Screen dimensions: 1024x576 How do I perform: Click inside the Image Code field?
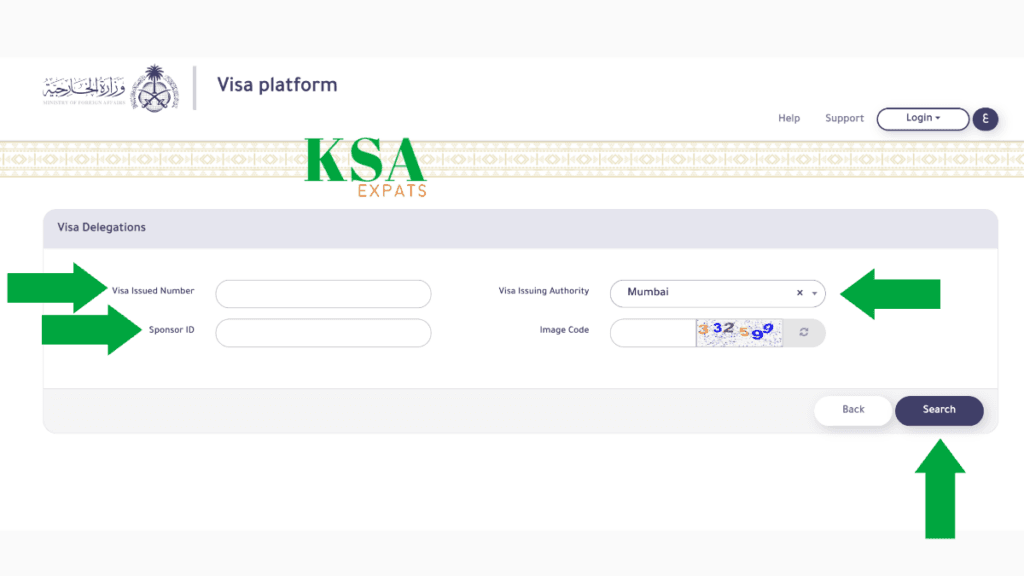(650, 333)
